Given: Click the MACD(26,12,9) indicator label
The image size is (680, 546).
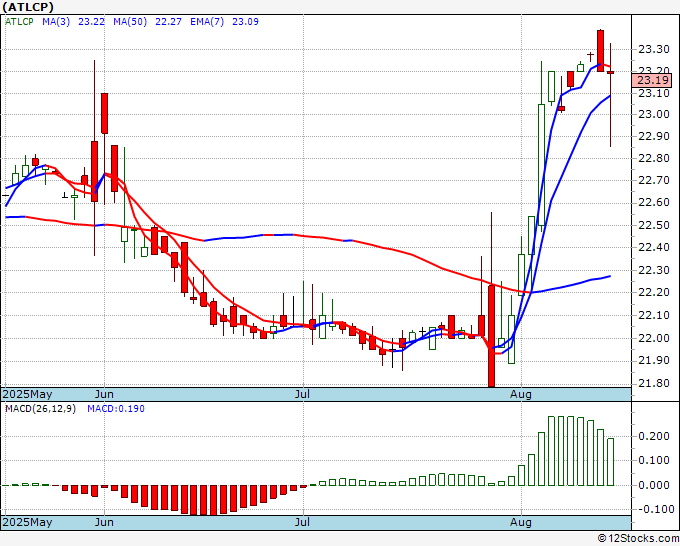Looking at the screenshot, I should 40,409.
